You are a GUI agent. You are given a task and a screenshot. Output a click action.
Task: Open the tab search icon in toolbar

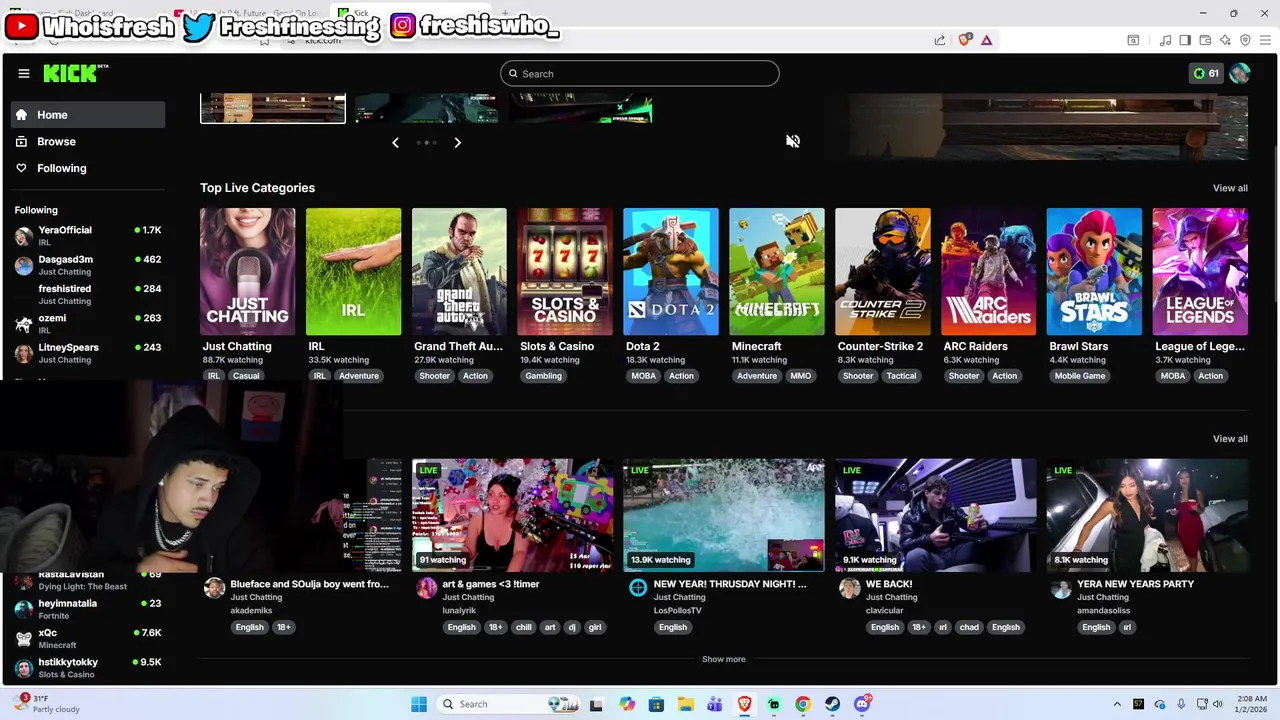tap(1133, 40)
